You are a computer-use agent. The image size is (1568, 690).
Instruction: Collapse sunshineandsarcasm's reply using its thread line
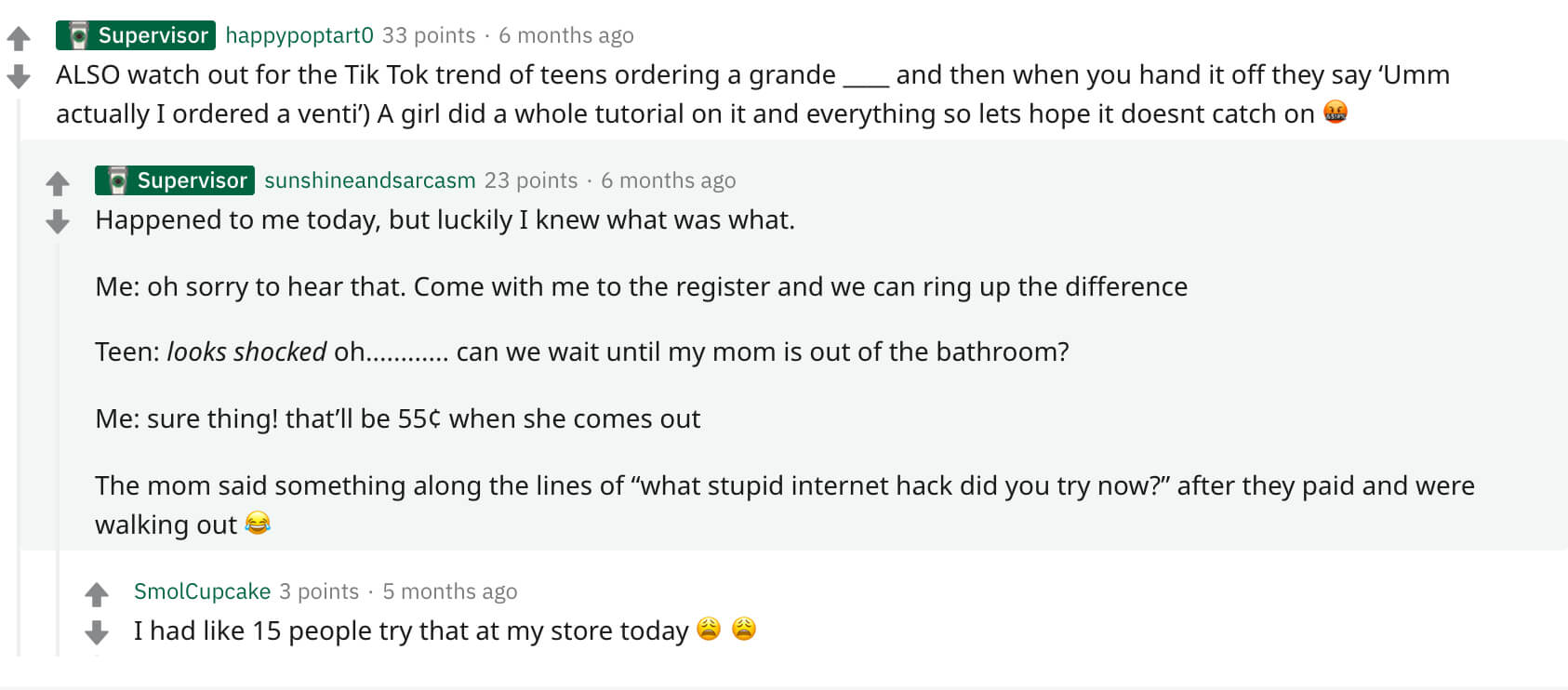58,446
